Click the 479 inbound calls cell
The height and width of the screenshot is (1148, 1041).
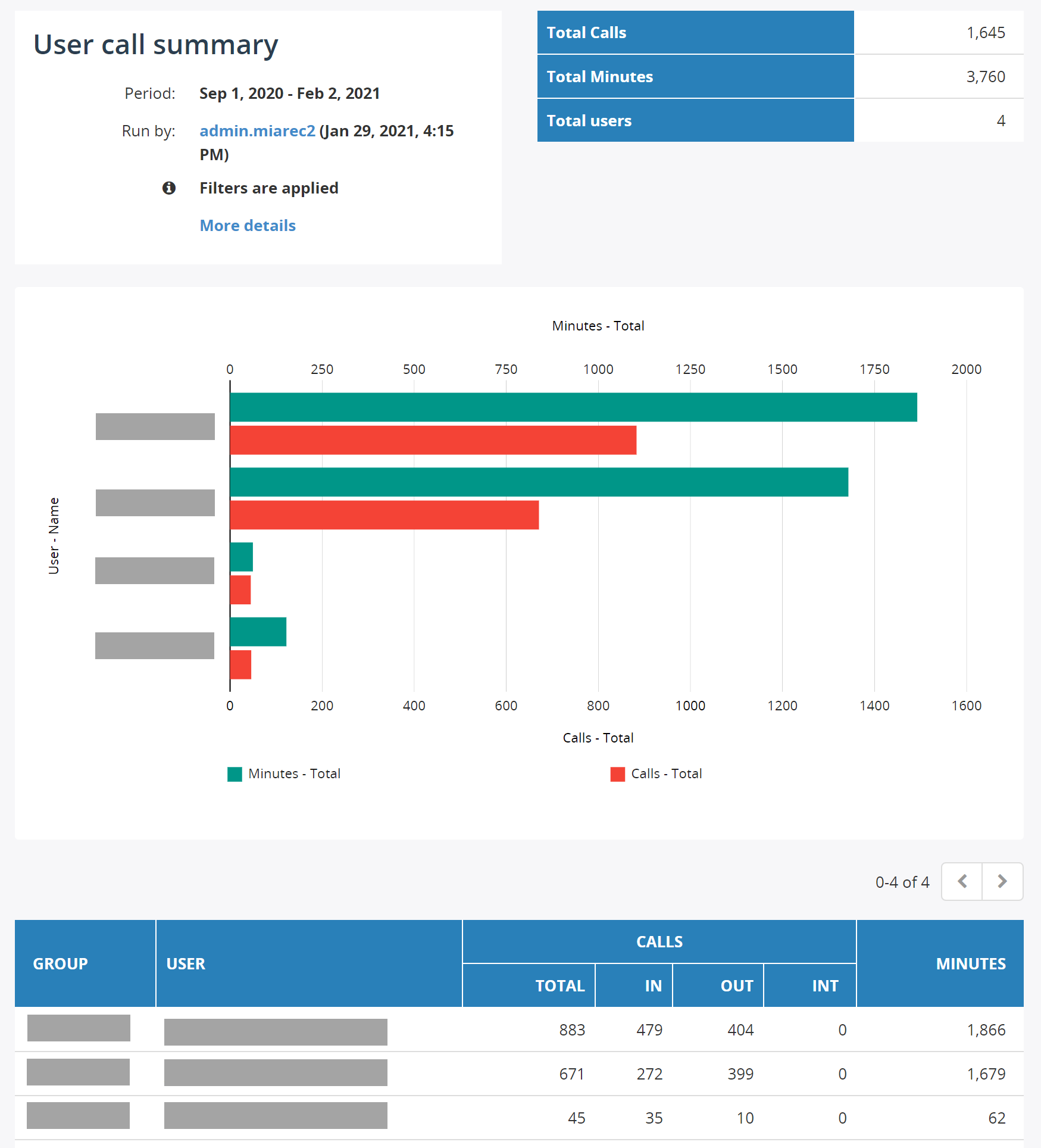pyautogui.click(x=649, y=1030)
